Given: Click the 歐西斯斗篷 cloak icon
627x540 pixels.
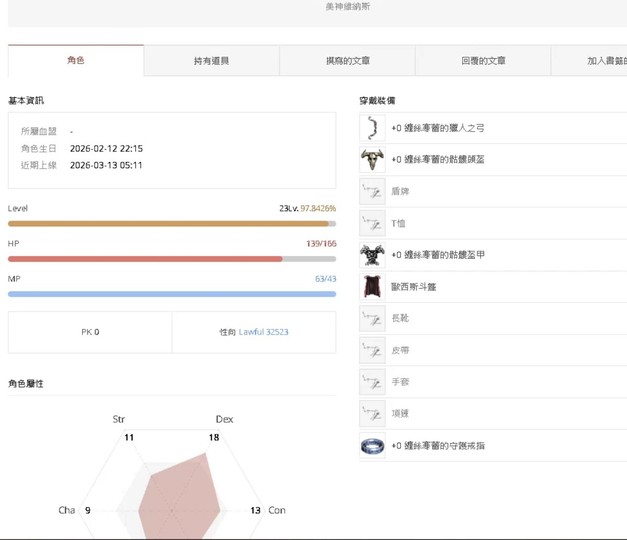Looking at the screenshot, I should 372,287.
